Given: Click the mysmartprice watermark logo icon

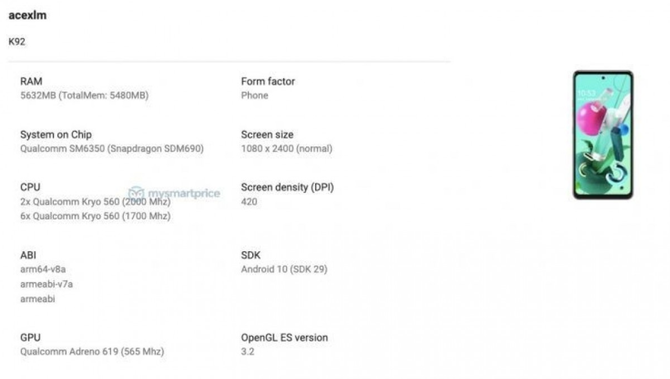Looking at the screenshot, I should tap(136, 193).
